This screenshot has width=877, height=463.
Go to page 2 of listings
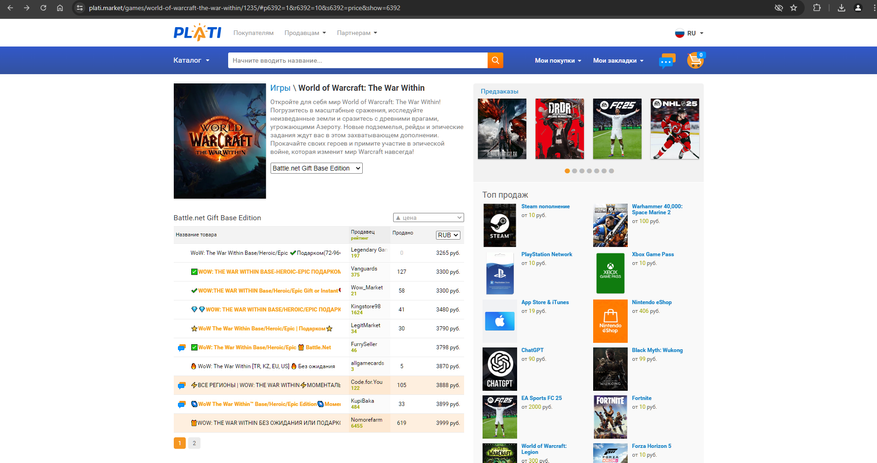pos(194,443)
